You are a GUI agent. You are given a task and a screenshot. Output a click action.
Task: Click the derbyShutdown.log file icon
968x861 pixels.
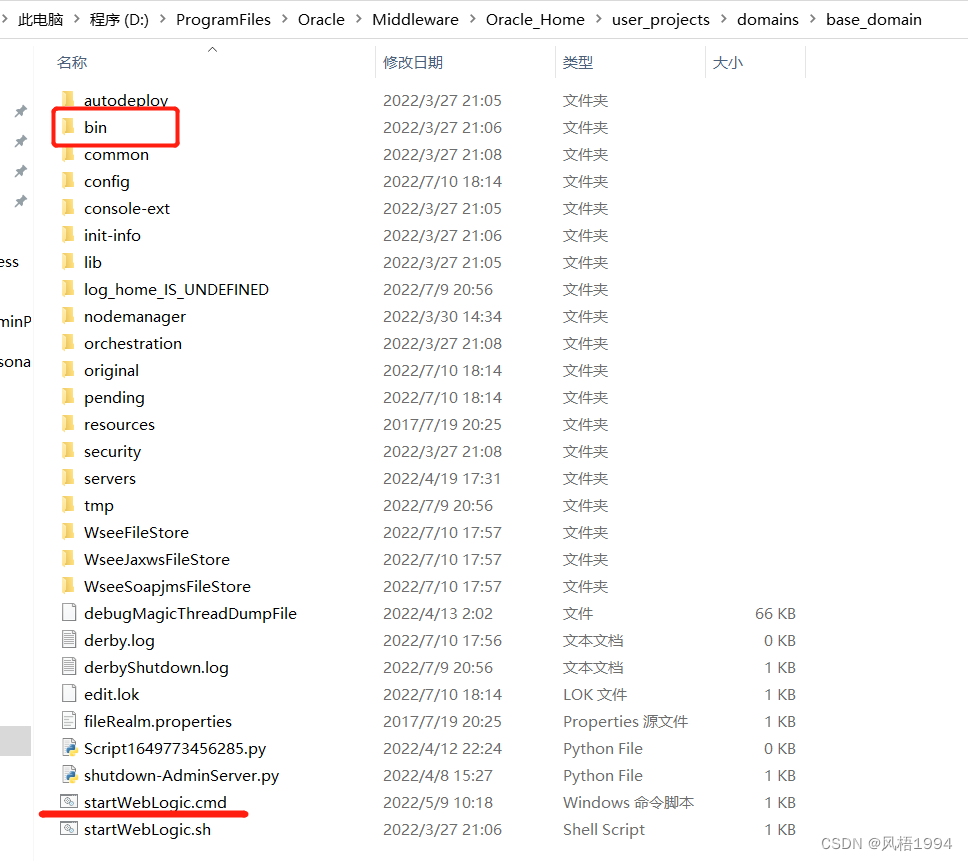(x=69, y=667)
